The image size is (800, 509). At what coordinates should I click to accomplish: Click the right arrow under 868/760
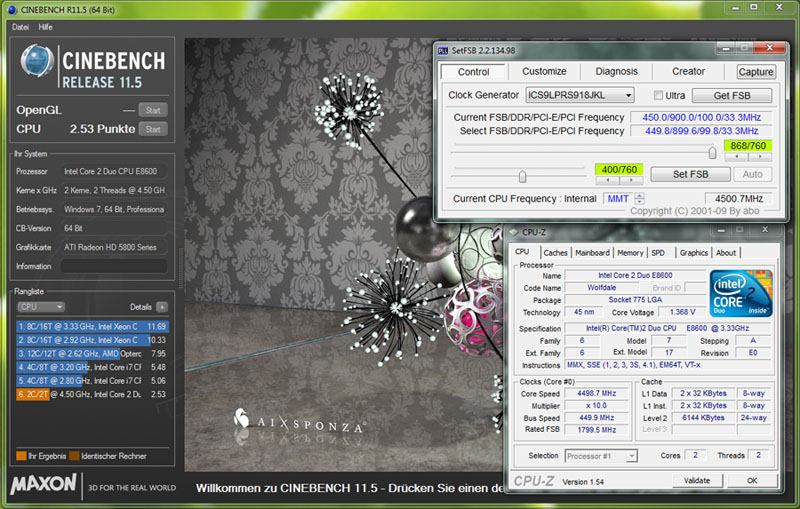pos(760,157)
